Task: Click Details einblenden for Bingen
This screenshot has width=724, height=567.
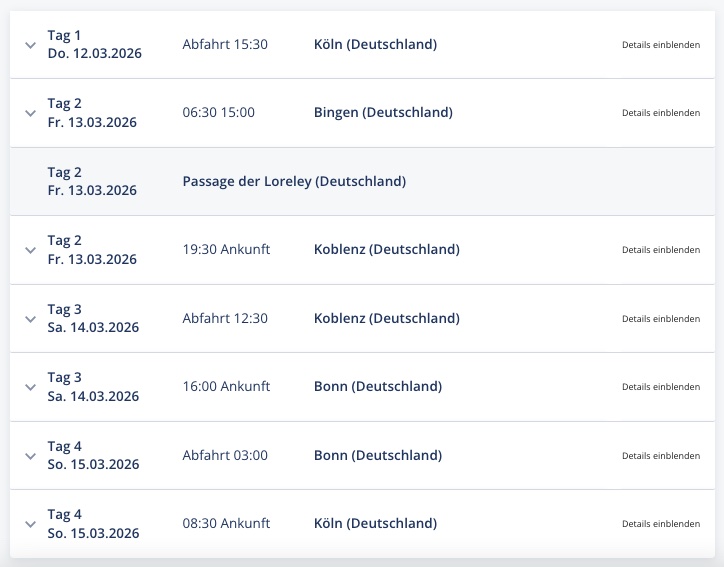Action: 660,113
